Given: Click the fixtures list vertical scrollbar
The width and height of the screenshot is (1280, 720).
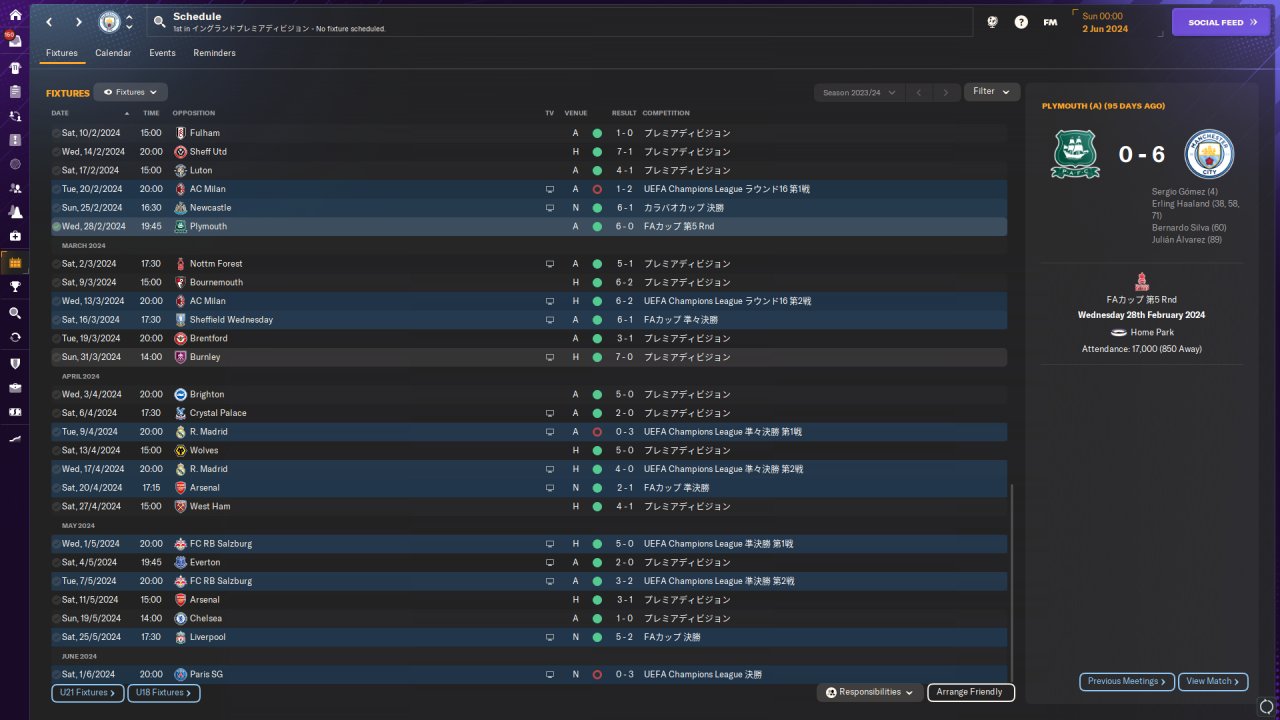Looking at the screenshot, I should [1012, 585].
